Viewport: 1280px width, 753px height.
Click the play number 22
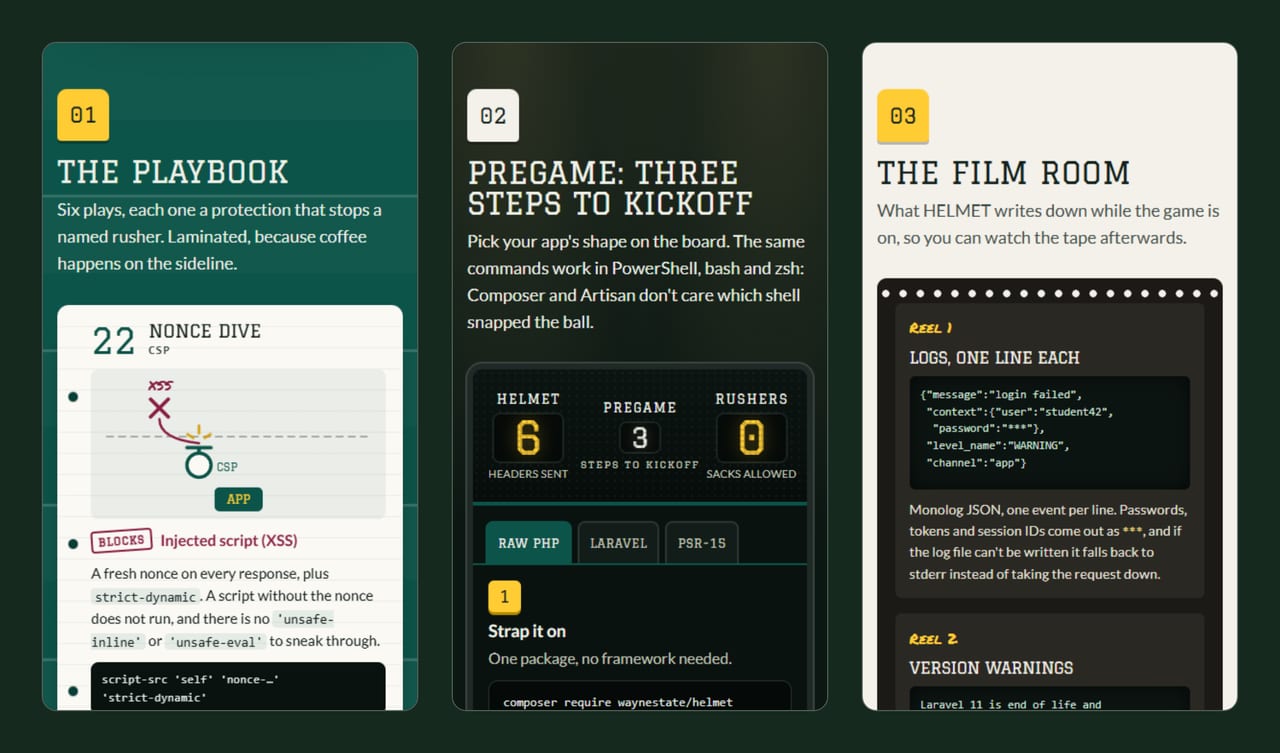113,341
